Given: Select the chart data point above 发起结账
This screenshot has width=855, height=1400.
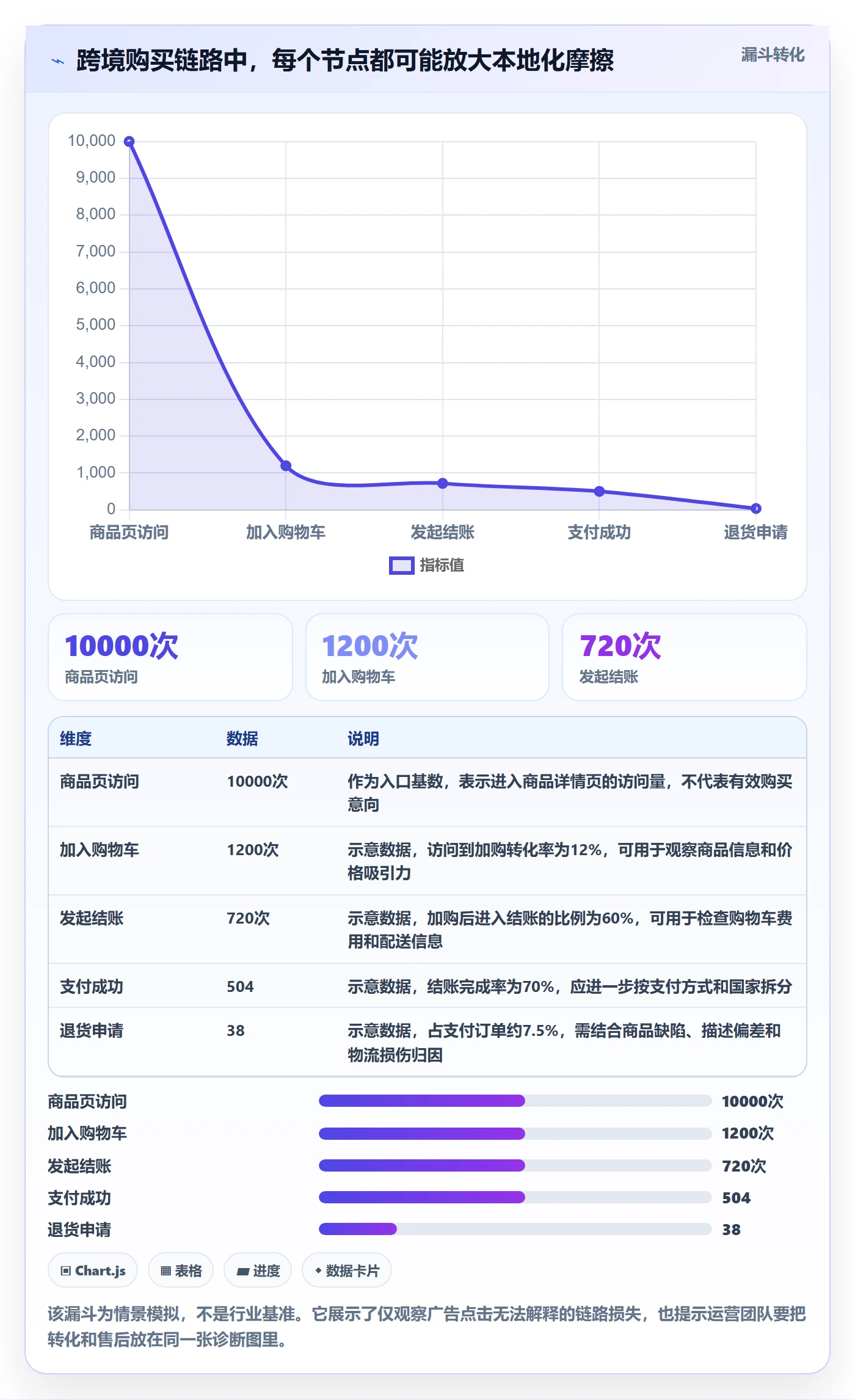Looking at the screenshot, I should tap(443, 483).
